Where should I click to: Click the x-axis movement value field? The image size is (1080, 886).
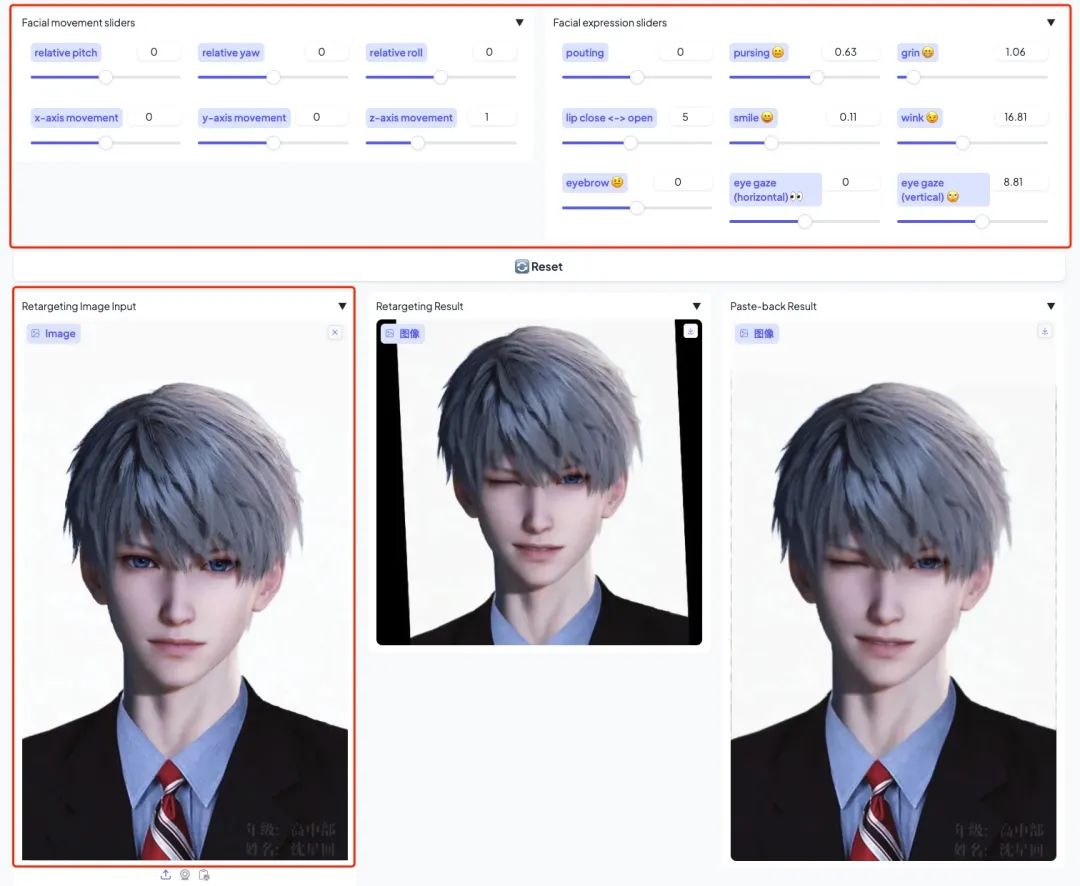point(154,117)
